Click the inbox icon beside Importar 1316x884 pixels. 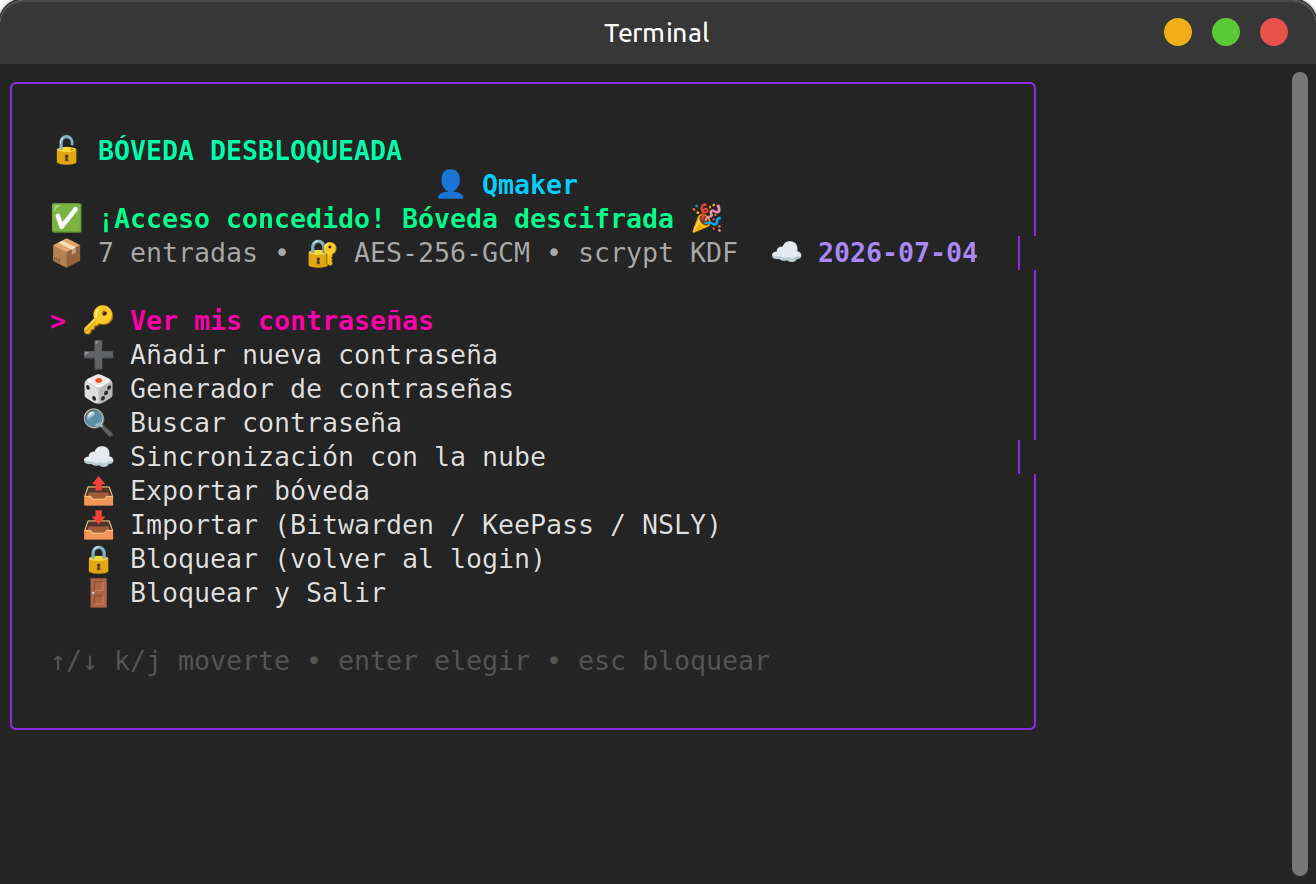click(x=98, y=525)
